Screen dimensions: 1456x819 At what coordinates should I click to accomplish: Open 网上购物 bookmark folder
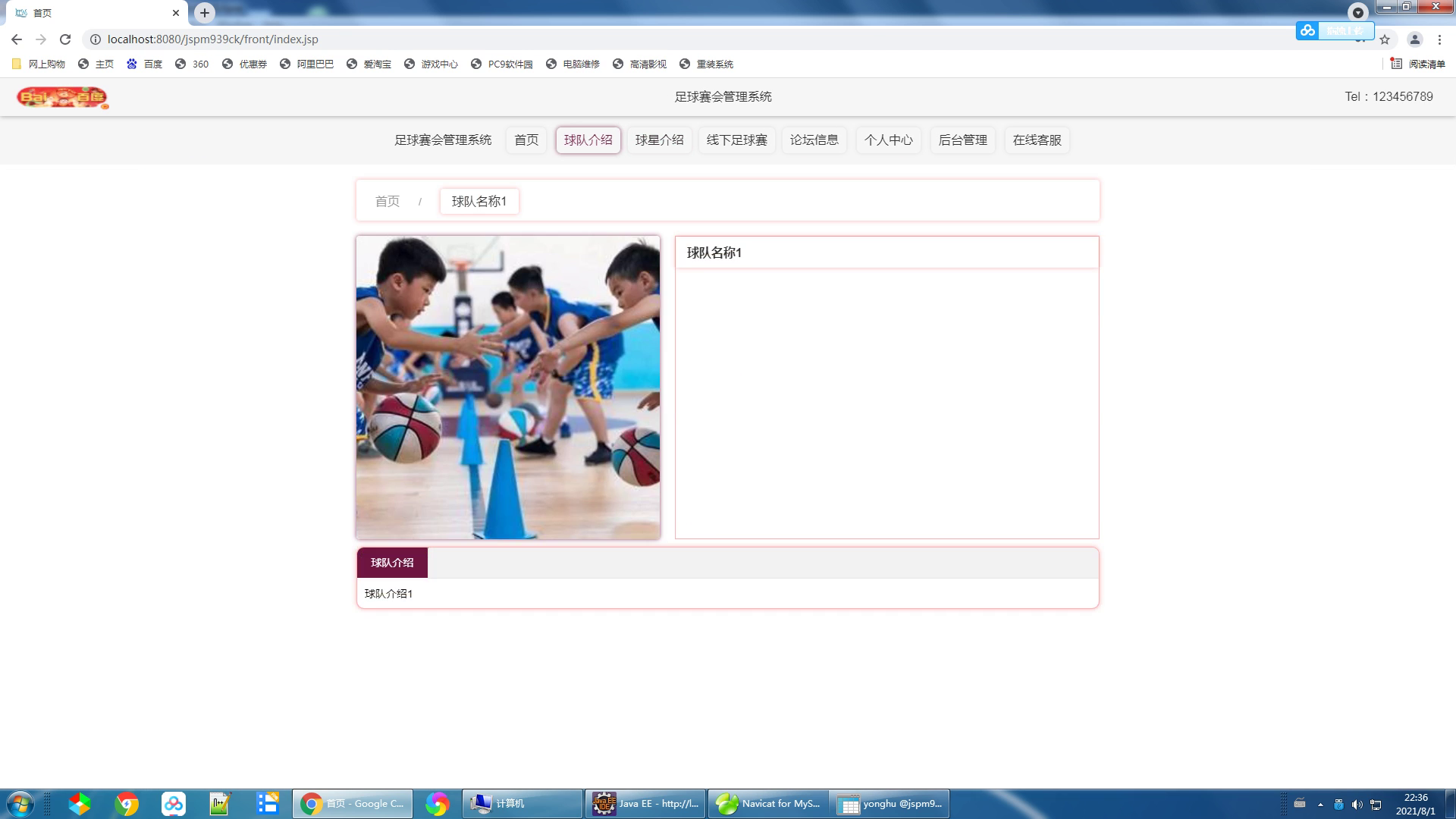39,64
